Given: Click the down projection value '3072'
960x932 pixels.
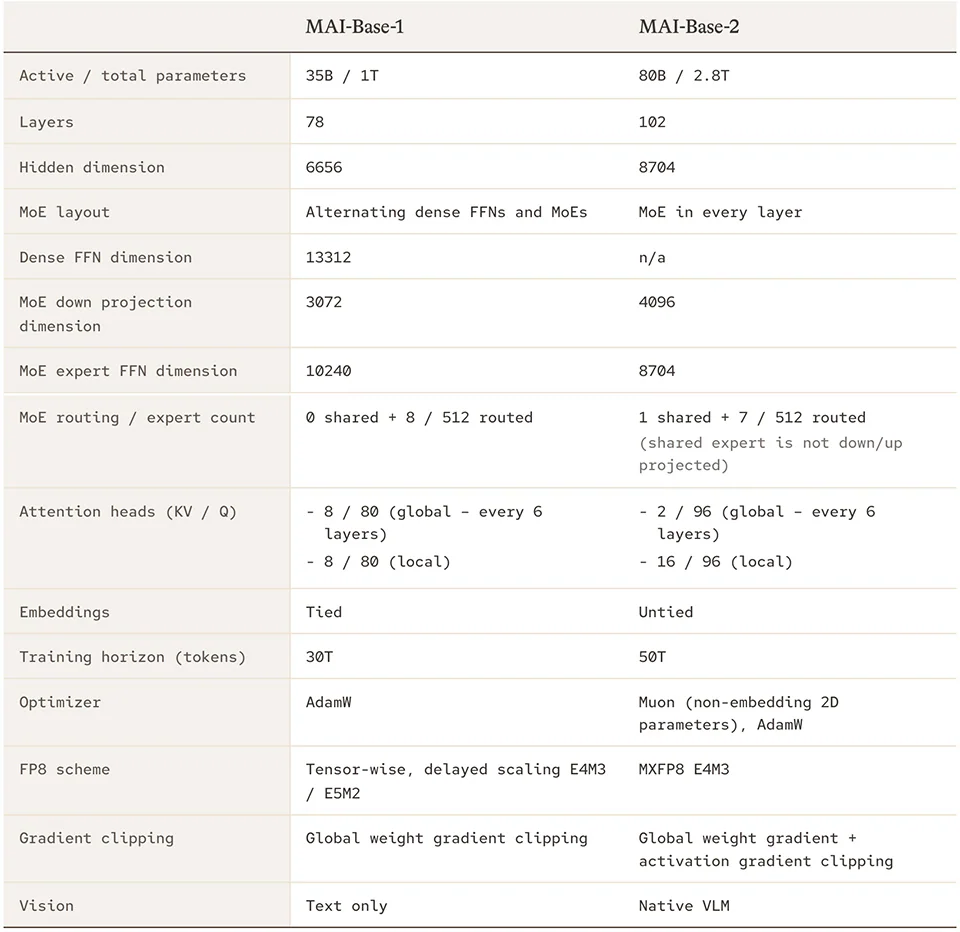Looking at the screenshot, I should pos(324,303).
